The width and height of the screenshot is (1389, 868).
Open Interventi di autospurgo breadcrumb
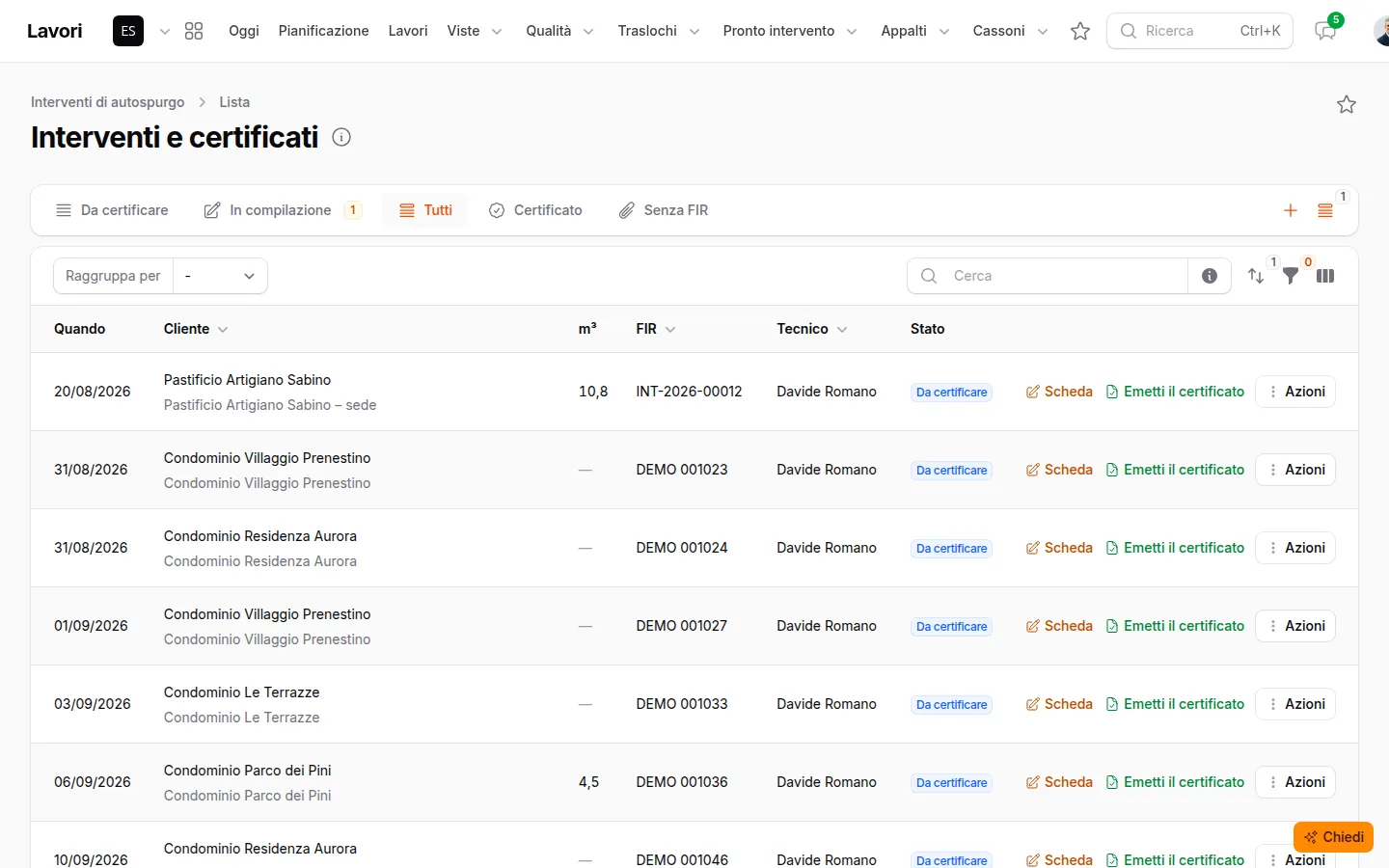point(107,102)
